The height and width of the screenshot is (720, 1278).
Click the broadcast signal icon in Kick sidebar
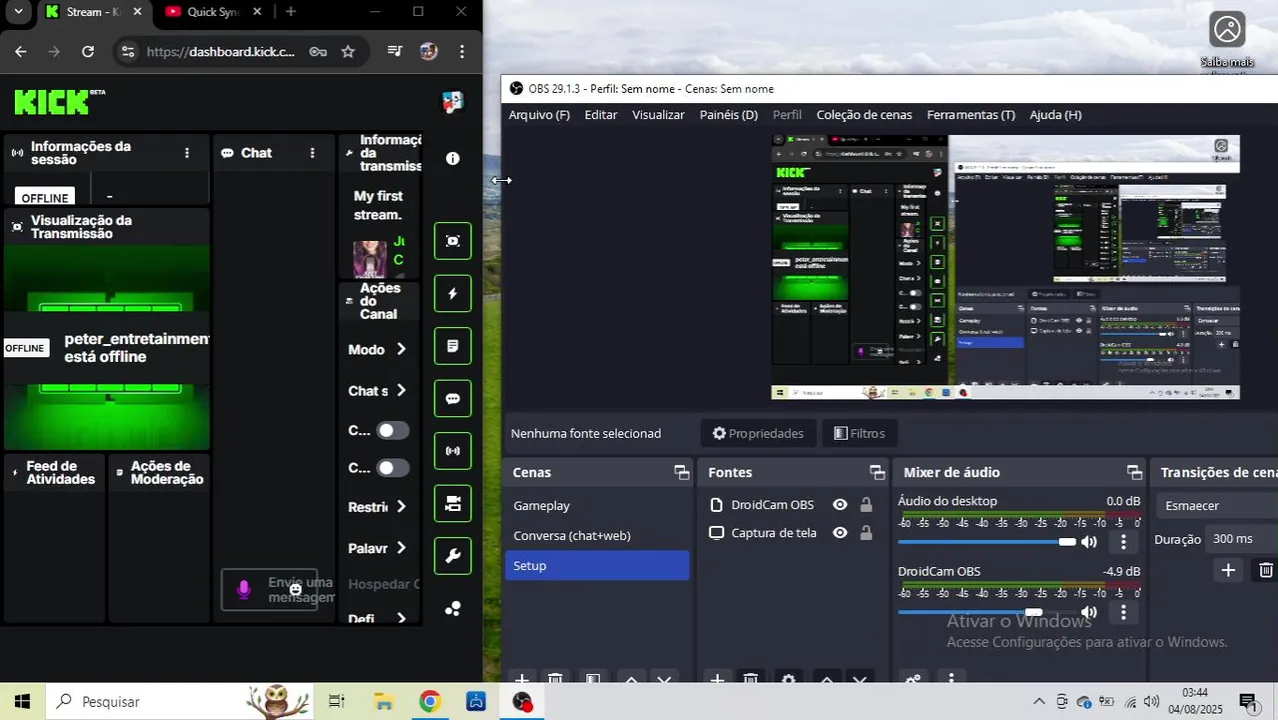[x=453, y=451]
